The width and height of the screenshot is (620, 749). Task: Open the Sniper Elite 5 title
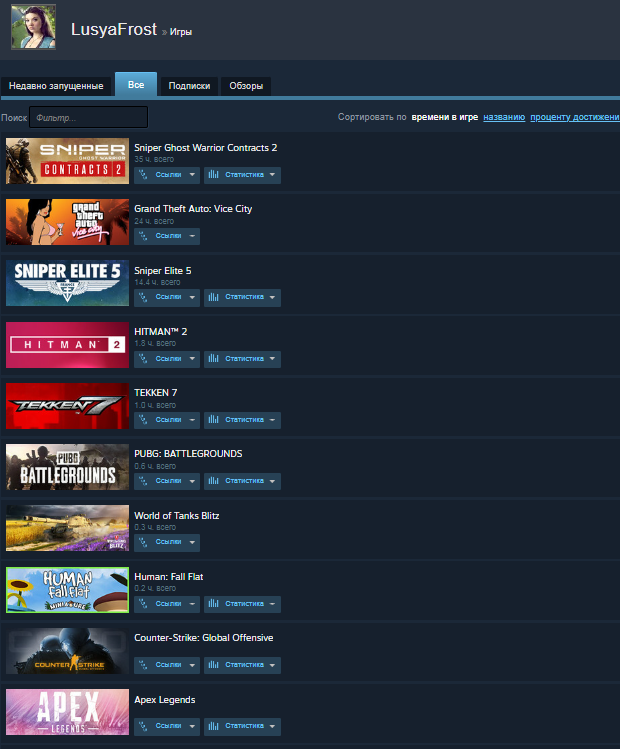pos(162,270)
